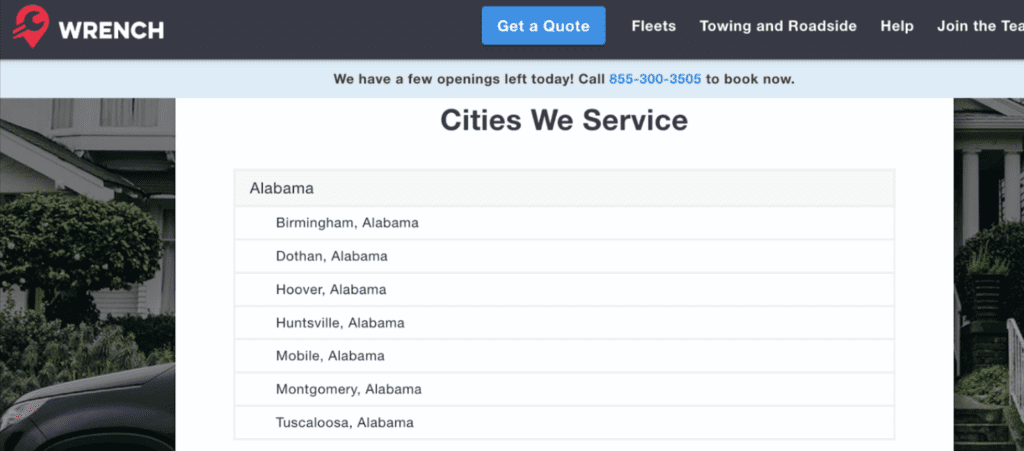Call the 855-300-3505 phone link
Viewport: 1024px width, 451px height.
click(x=655, y=79)
